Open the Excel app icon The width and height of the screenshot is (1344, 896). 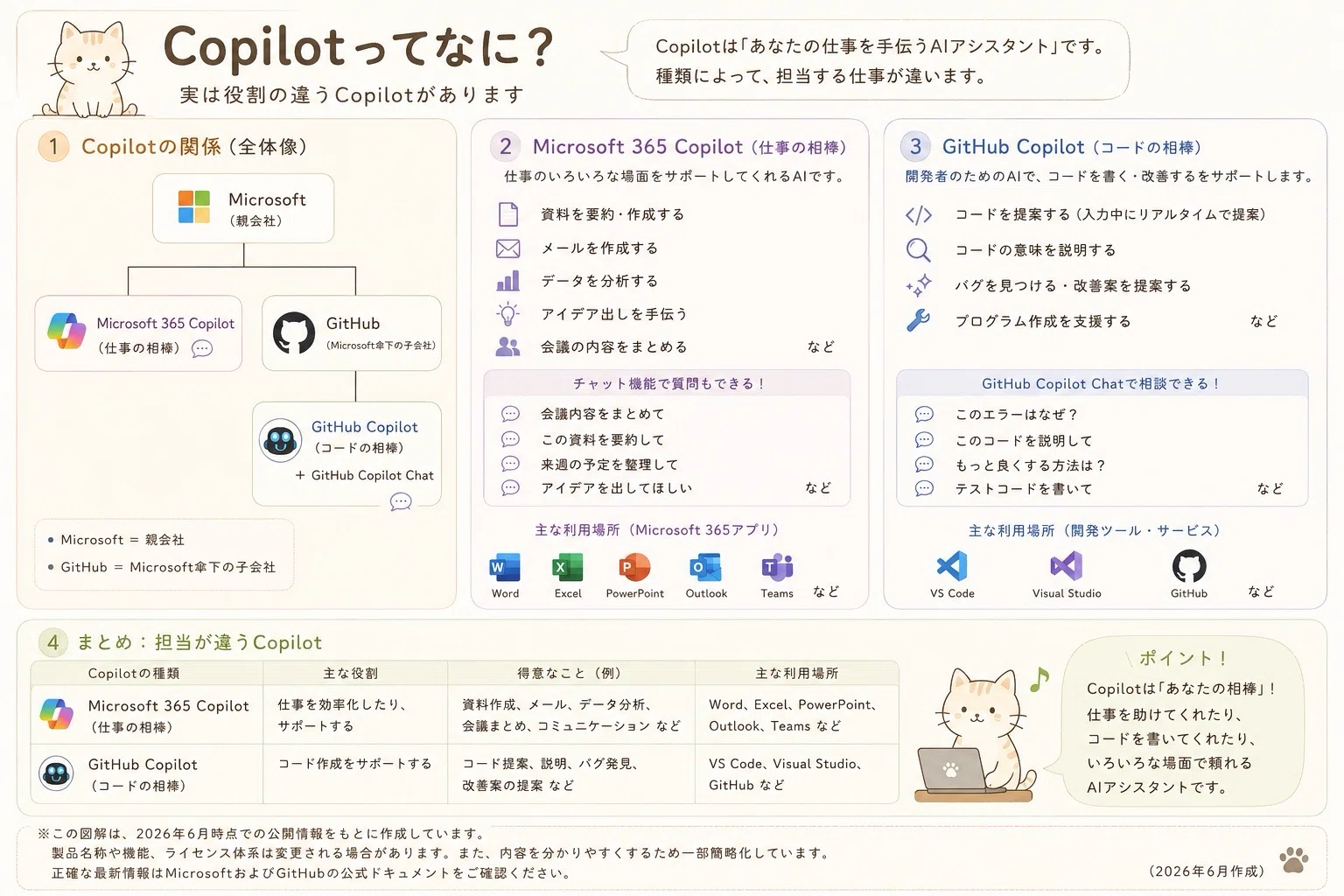click(x=568, y=568)
